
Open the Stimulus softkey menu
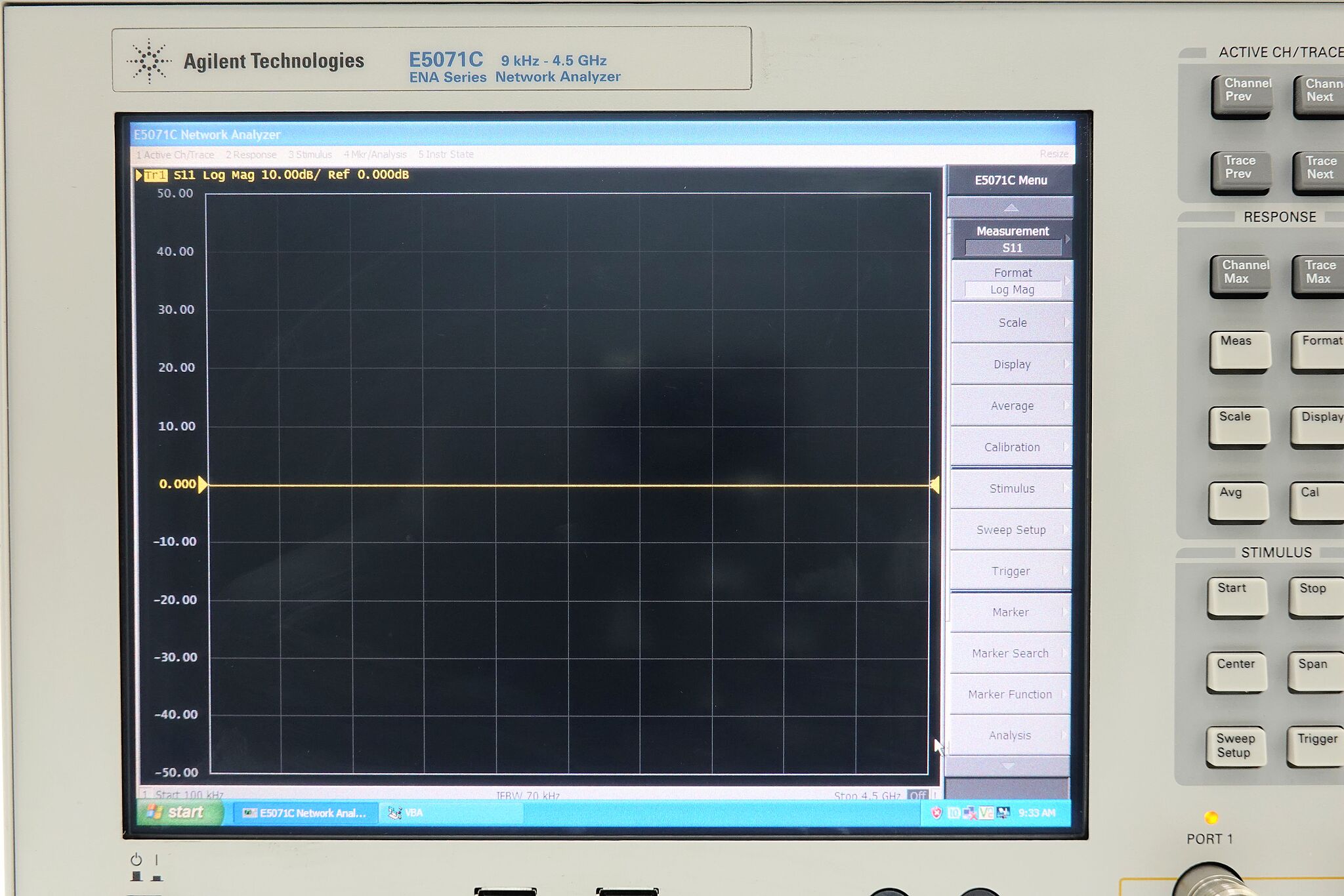coord(1011,488)
